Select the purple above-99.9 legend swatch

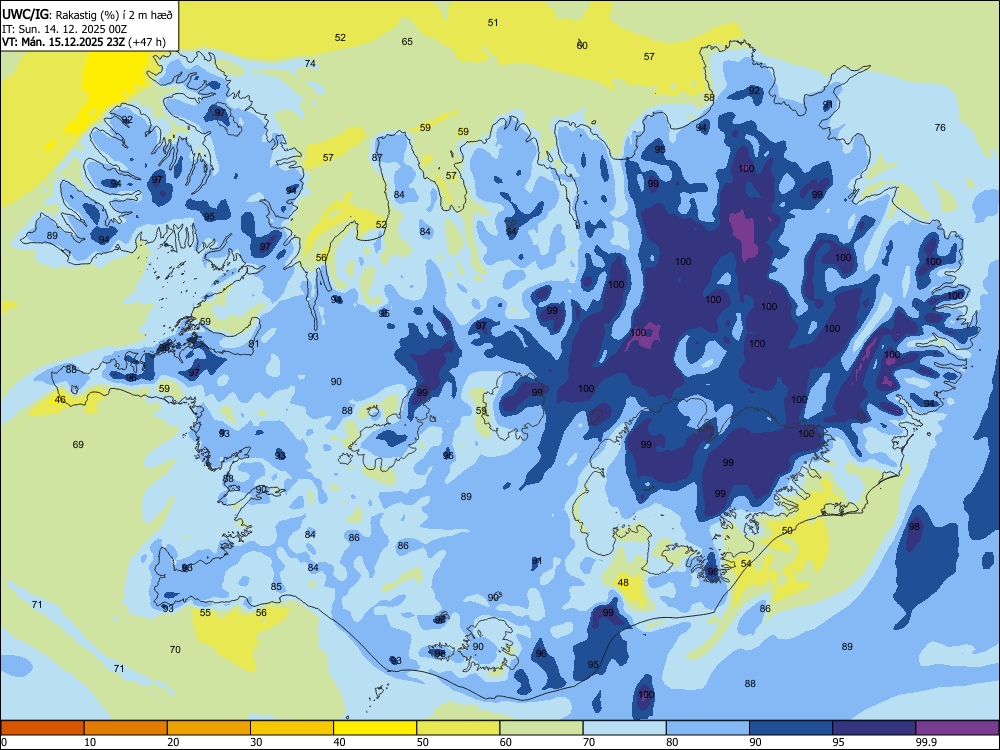(957, 728)
